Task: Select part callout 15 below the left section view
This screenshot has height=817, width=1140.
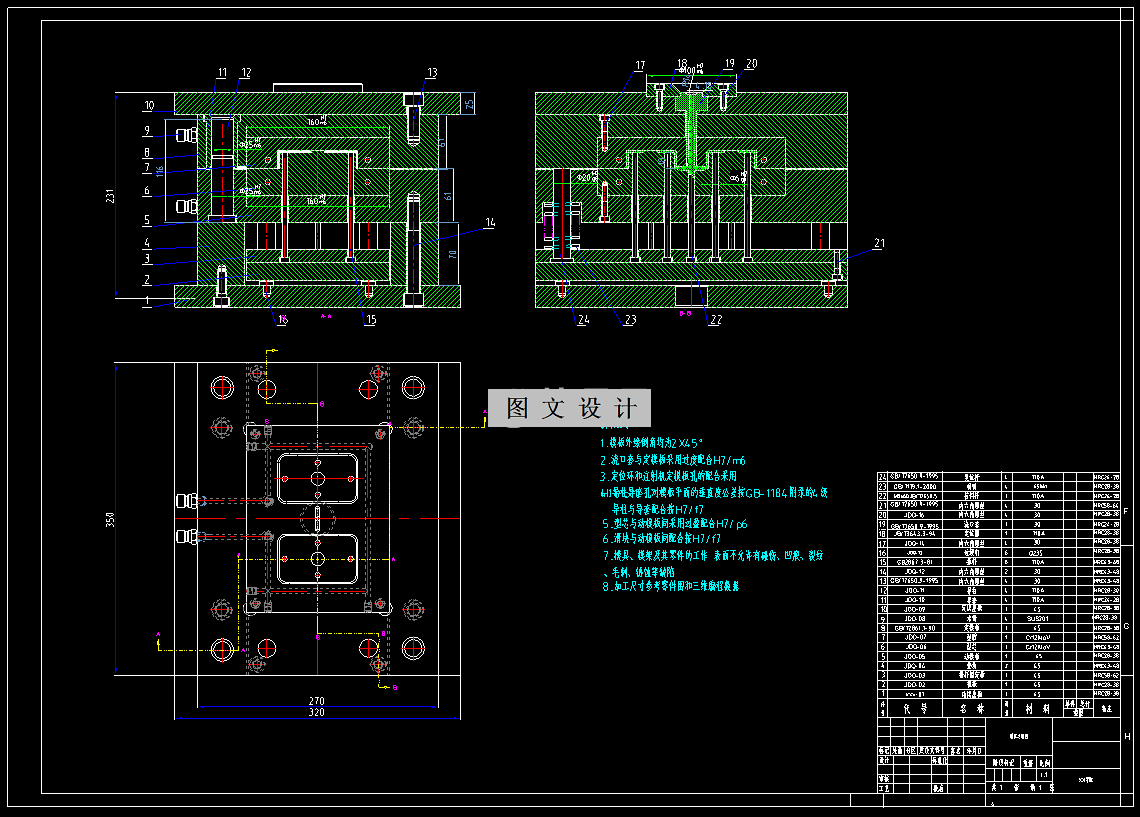Action: point(371,320)
